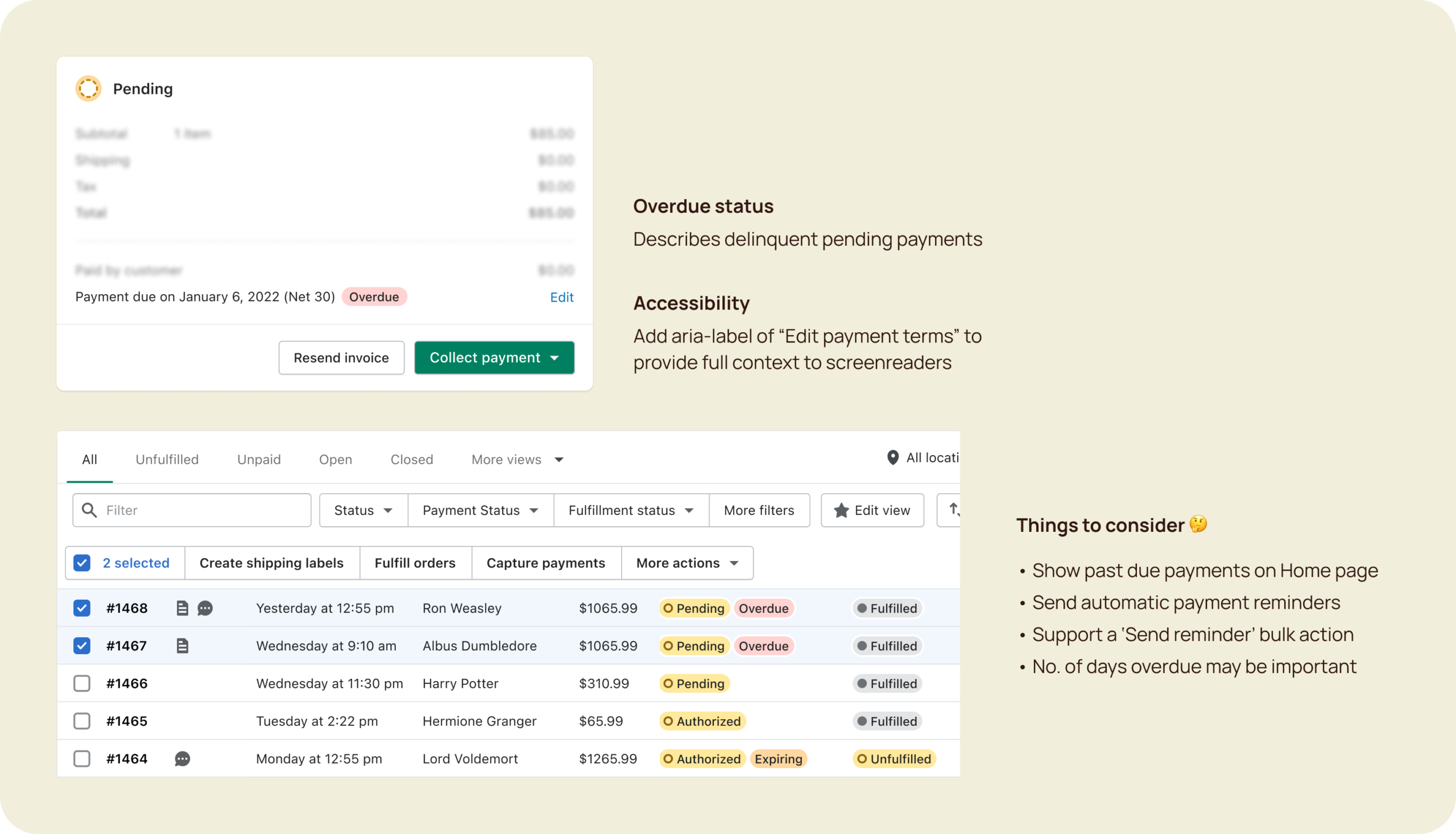Viewport: 1456px width, 834px height.
Task: Check the box for order #1464
Action: [82, 759]
